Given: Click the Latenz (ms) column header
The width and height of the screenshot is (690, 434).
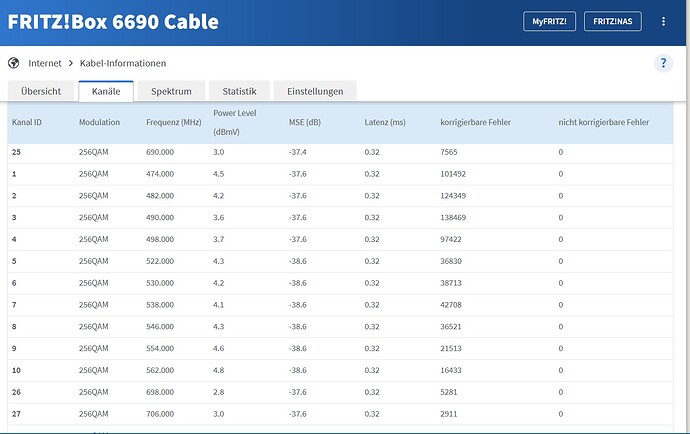Looking at the screenshot, I should (x=385, y=122).
